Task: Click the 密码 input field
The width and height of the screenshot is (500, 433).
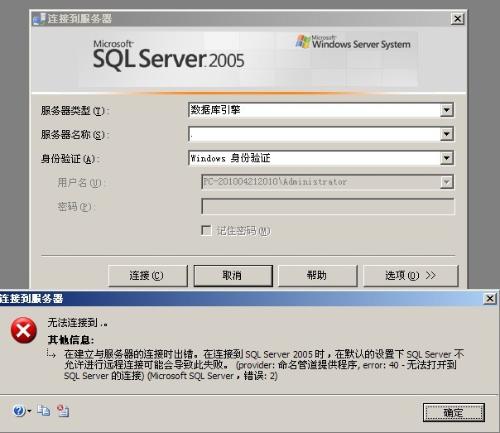Action: (x=328, y=206)
